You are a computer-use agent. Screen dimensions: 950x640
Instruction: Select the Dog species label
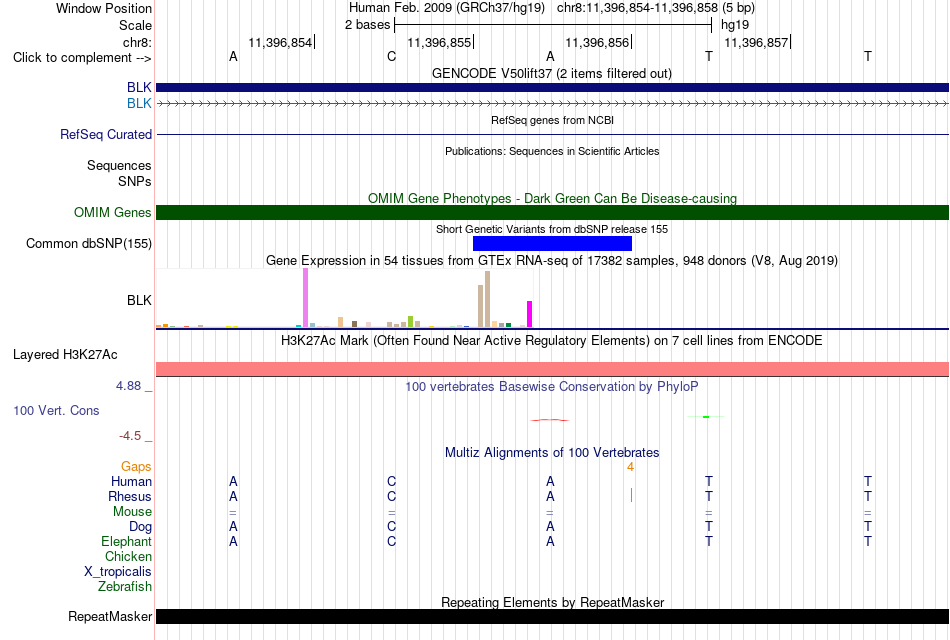[140, 527]
